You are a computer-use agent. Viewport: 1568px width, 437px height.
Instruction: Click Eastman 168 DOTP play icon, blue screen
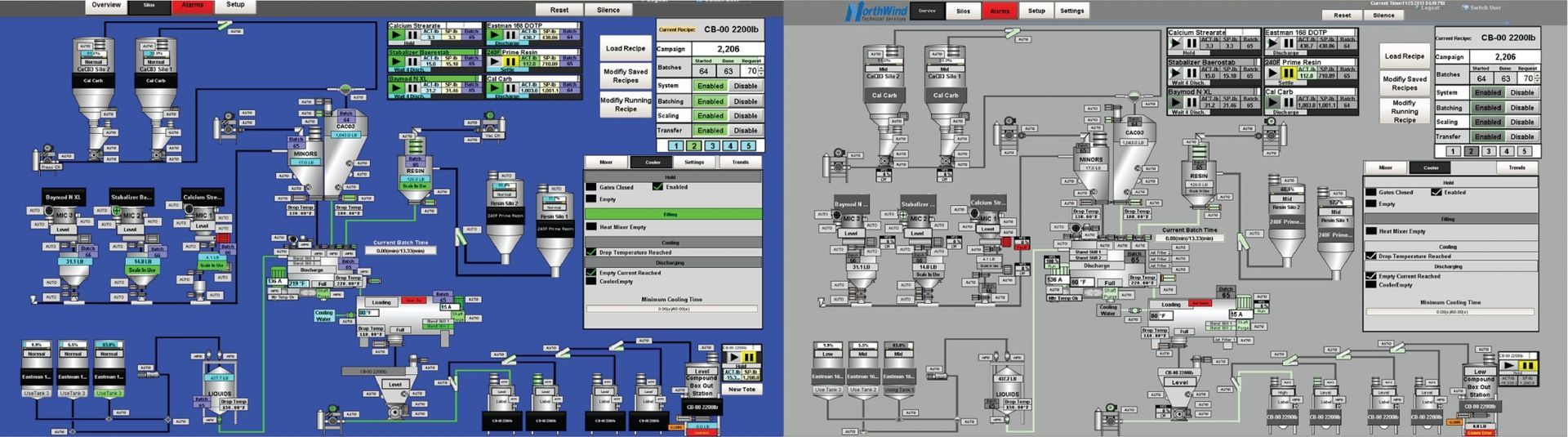(495, 35)
